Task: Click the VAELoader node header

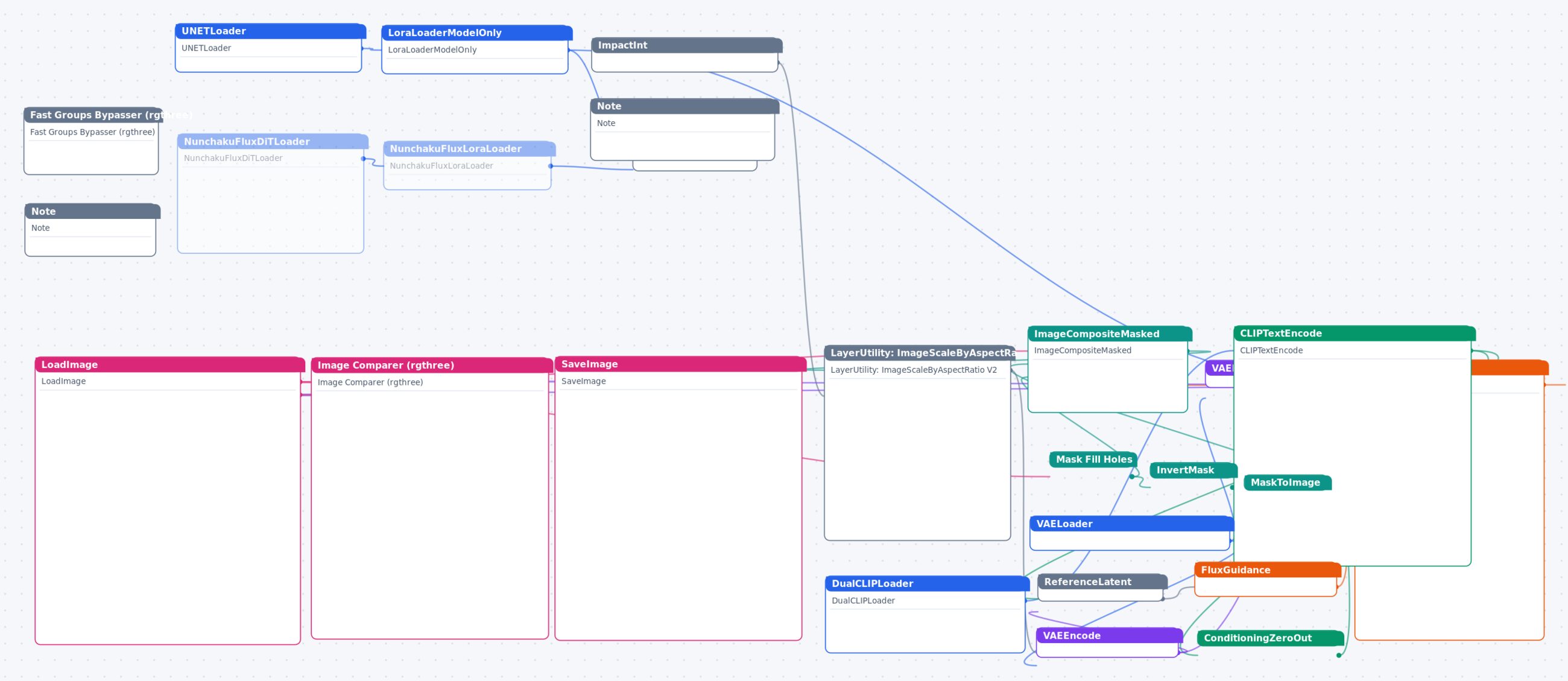Action: pos(1131,524)
